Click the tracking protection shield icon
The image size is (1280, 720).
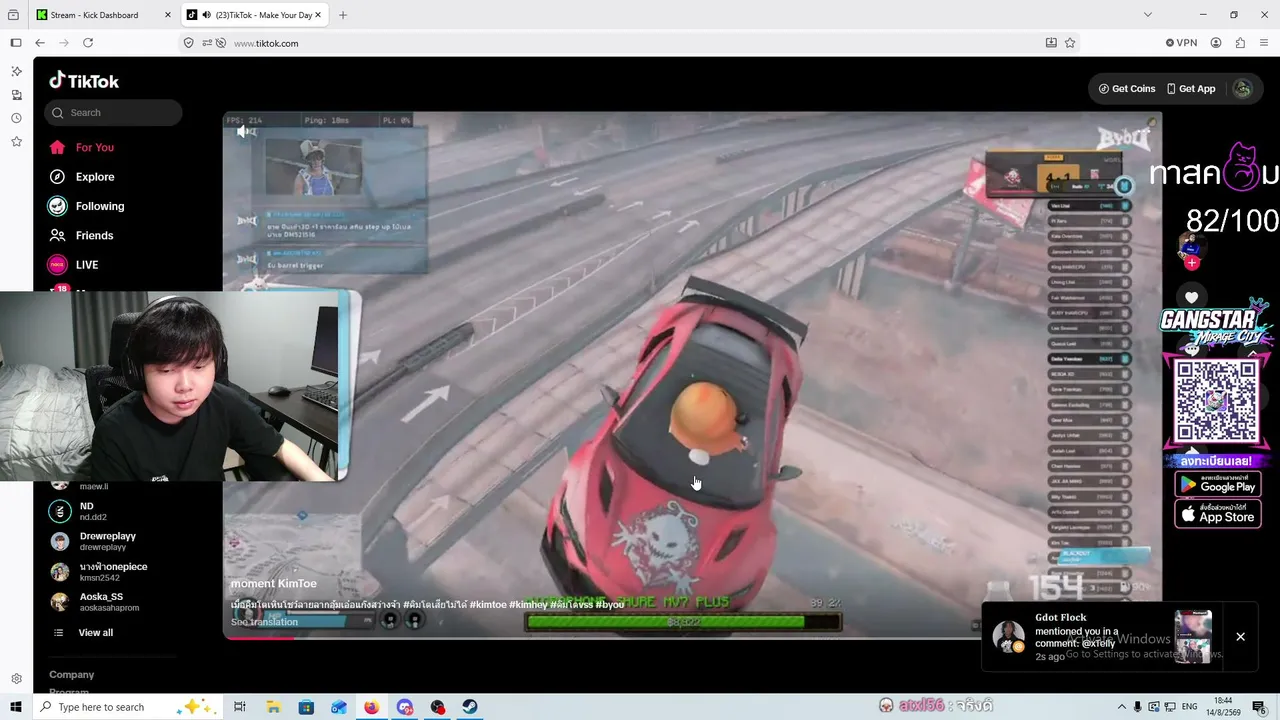188,43
